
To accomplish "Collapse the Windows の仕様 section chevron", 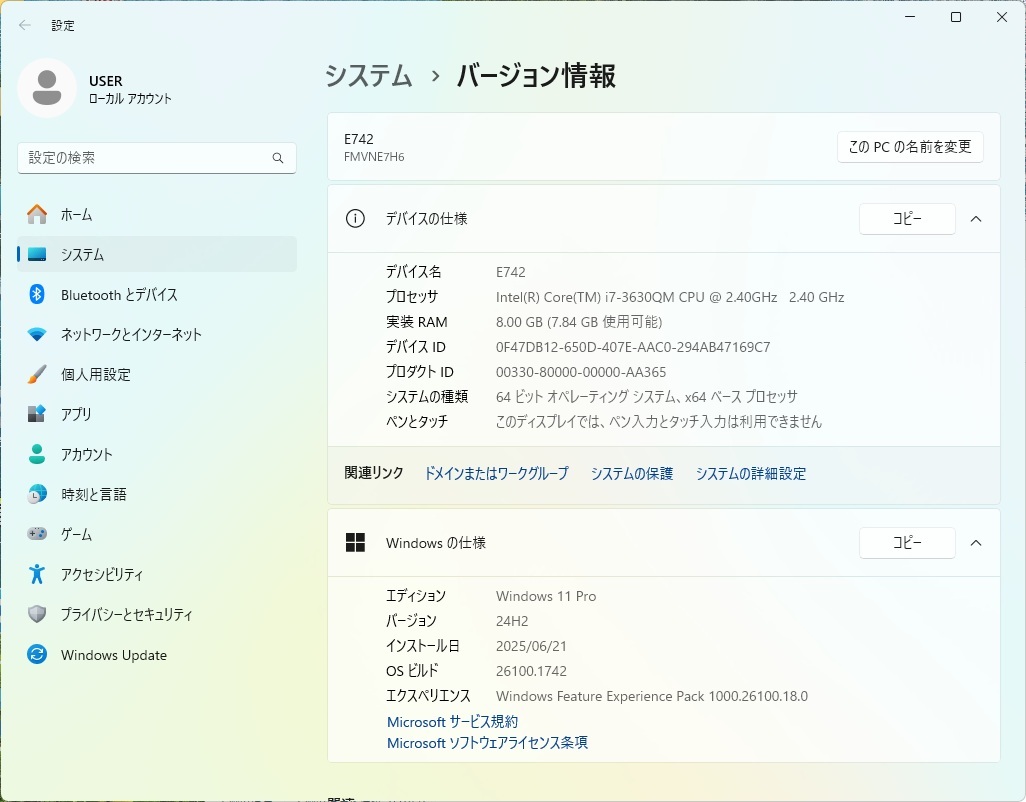I will point(976,542).
